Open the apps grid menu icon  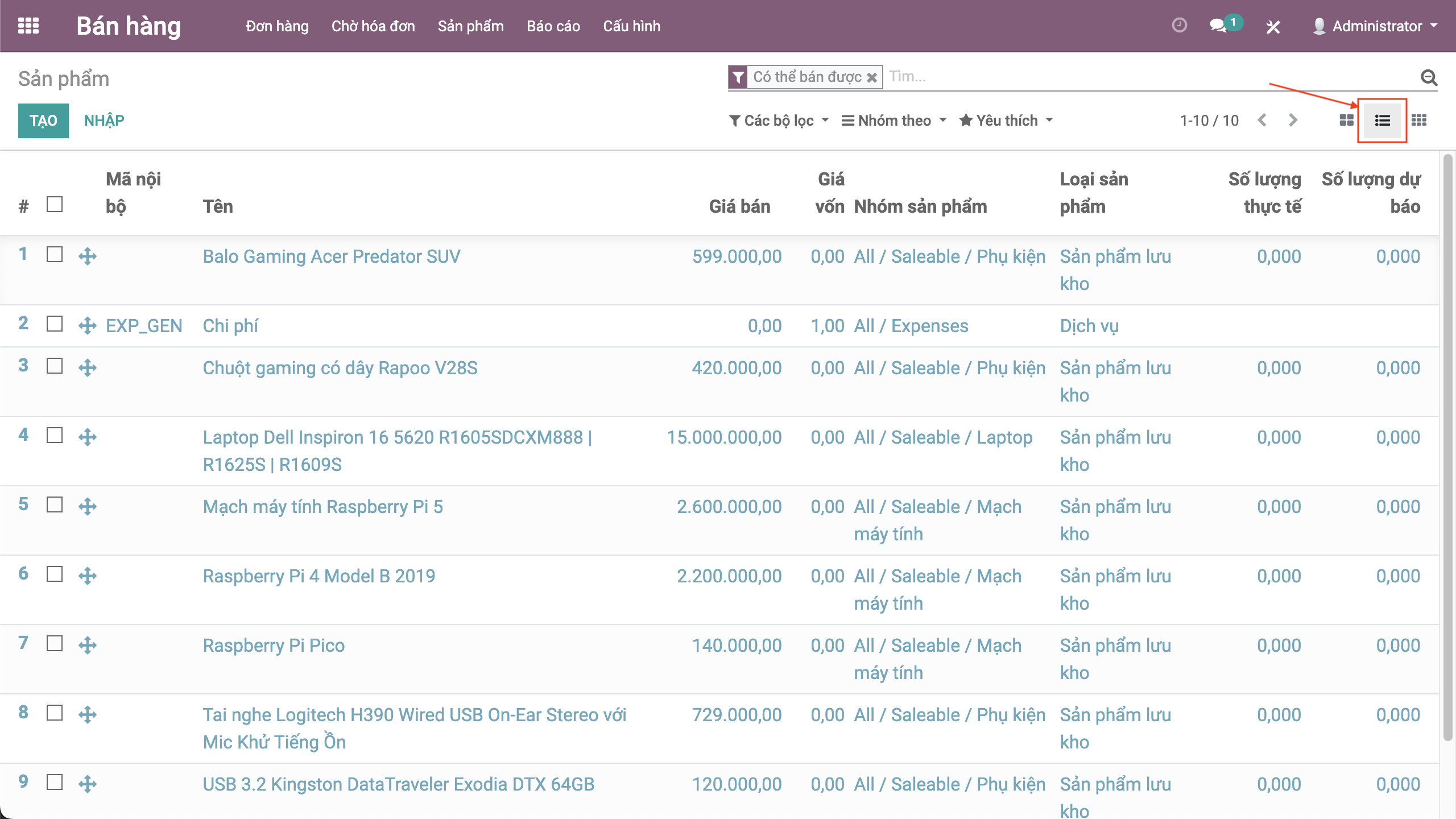[28, 26]
